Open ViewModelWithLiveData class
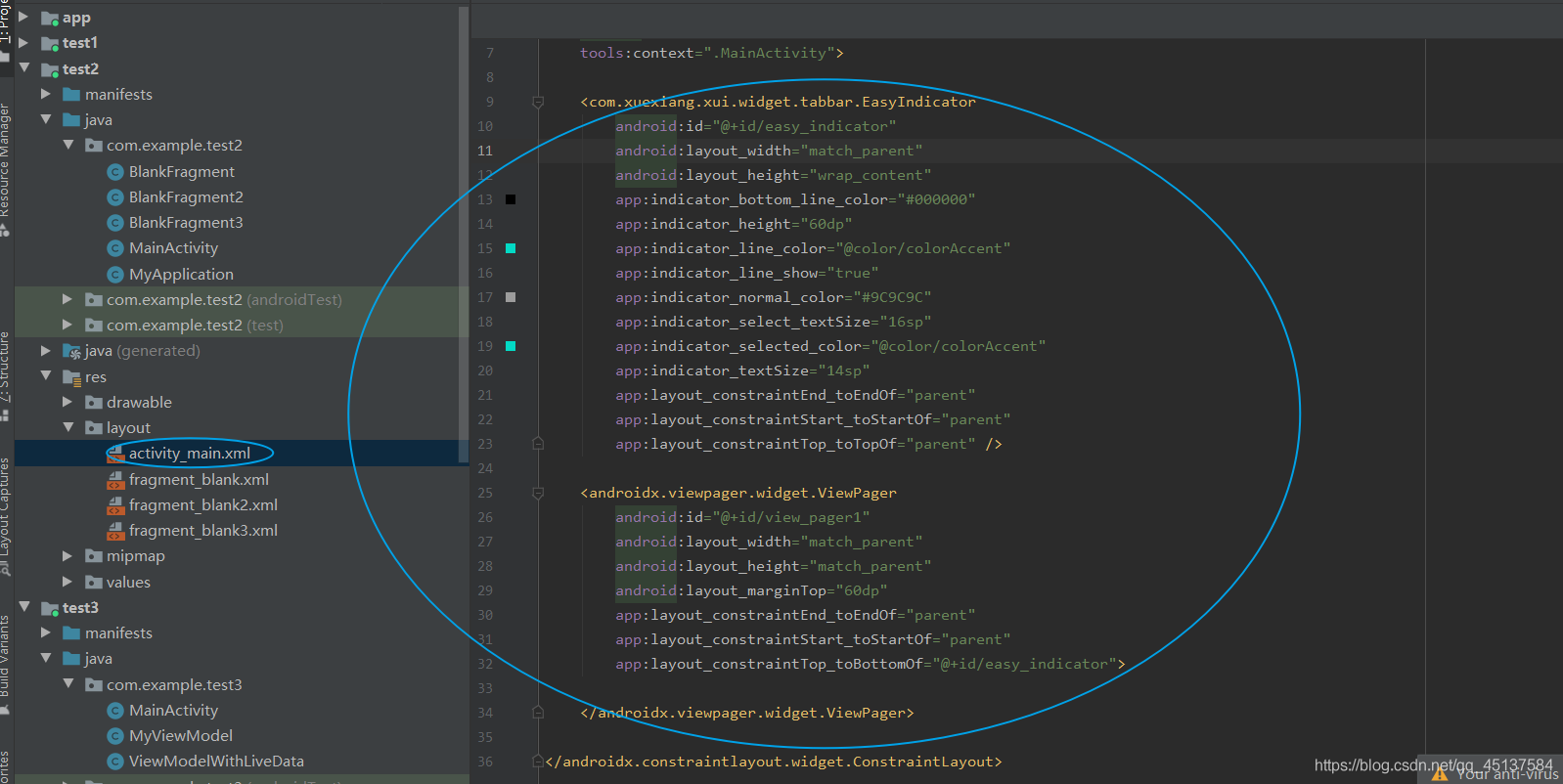 tap(216, 761)
